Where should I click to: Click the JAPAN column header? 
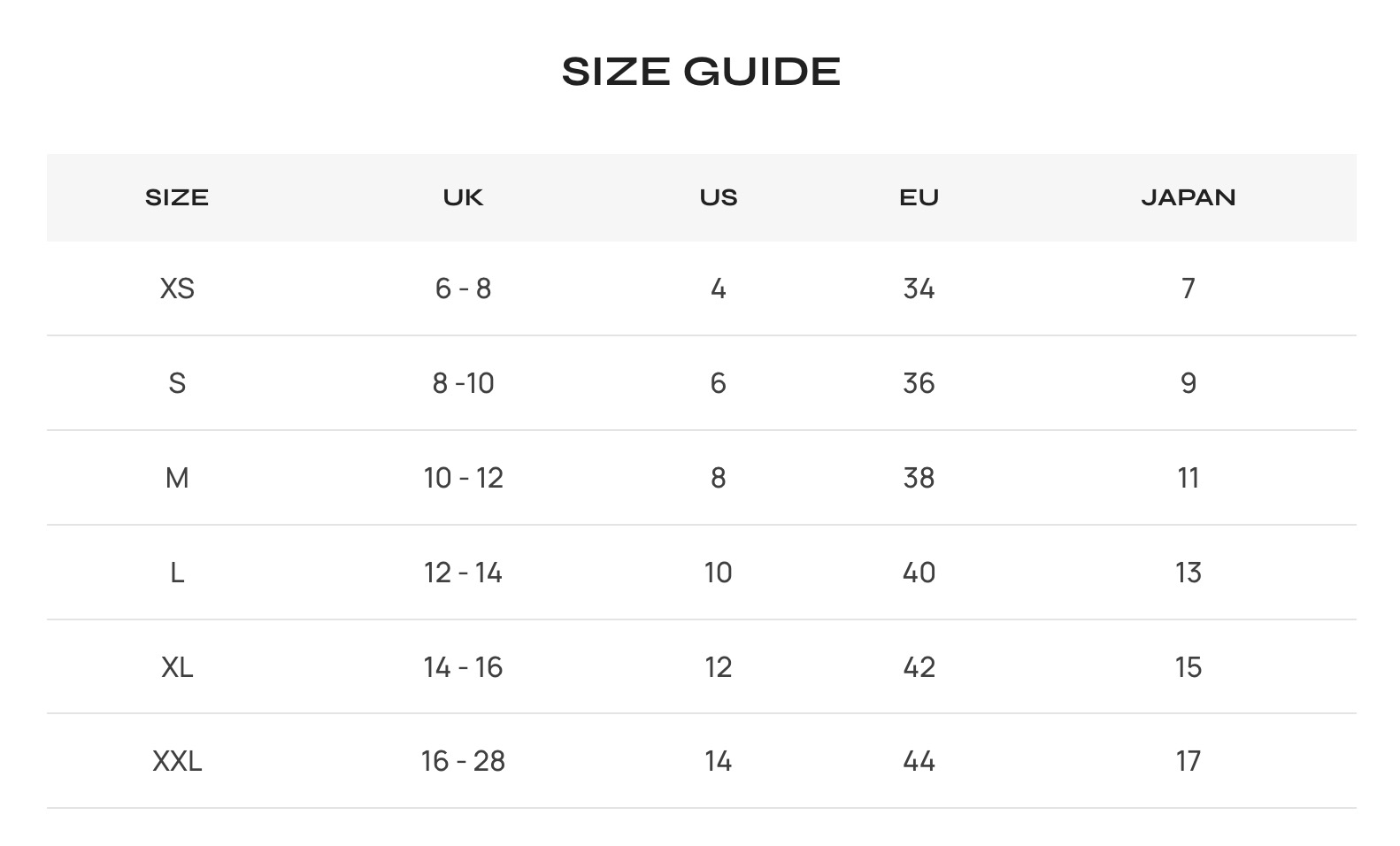(1188, 197)
